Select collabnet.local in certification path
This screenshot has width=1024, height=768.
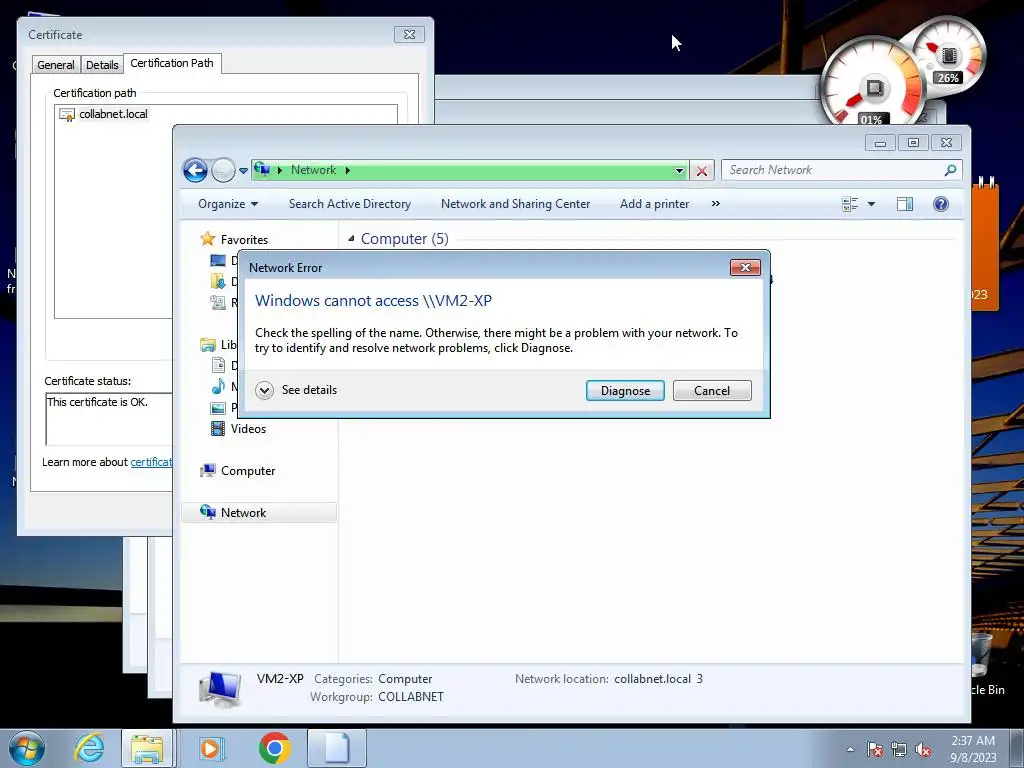point(114,114)
